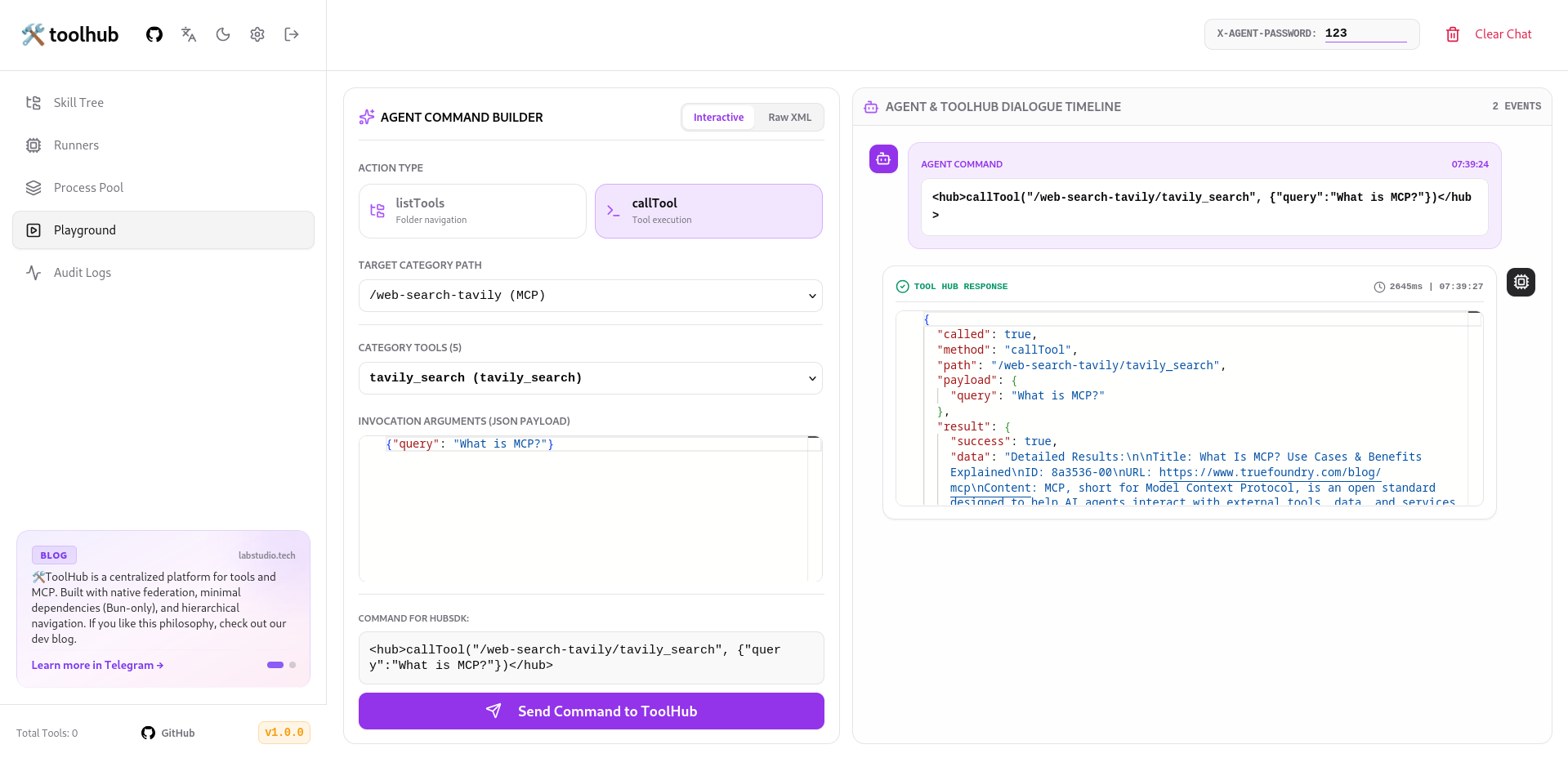Click the Playground play icon
The height and width of the screenshot is (758, 1568).
(x=34, y=230)
